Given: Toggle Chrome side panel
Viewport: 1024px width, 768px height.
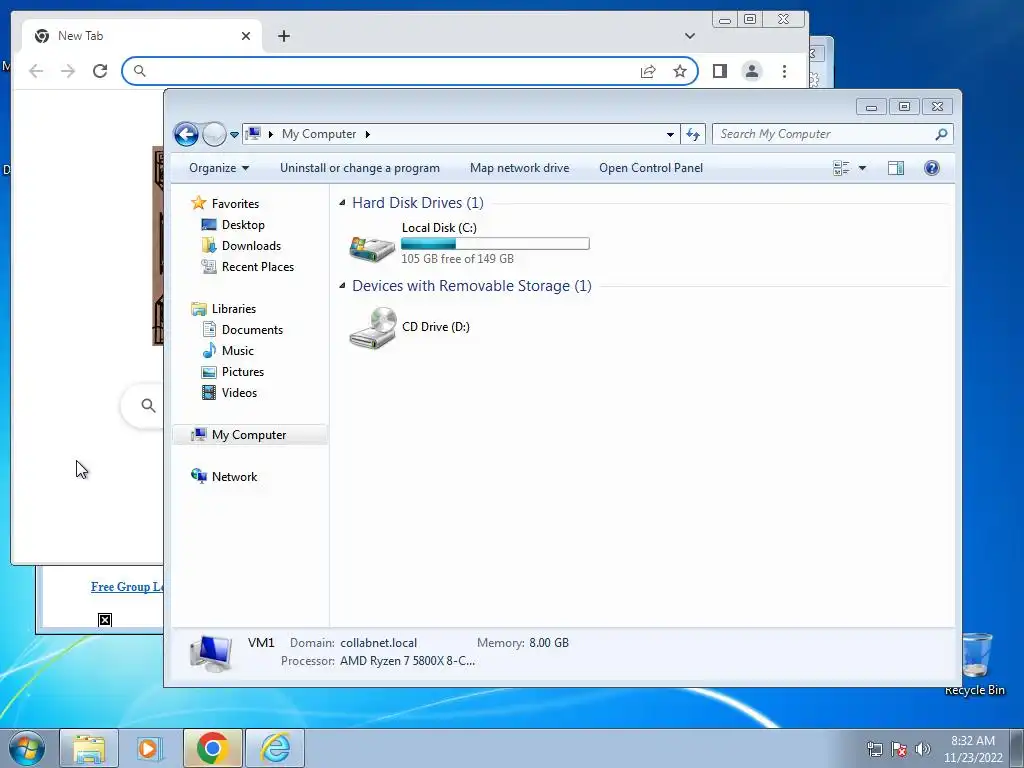Looking at the screenshot, I should pyautogui.click(x=720, y=71).
